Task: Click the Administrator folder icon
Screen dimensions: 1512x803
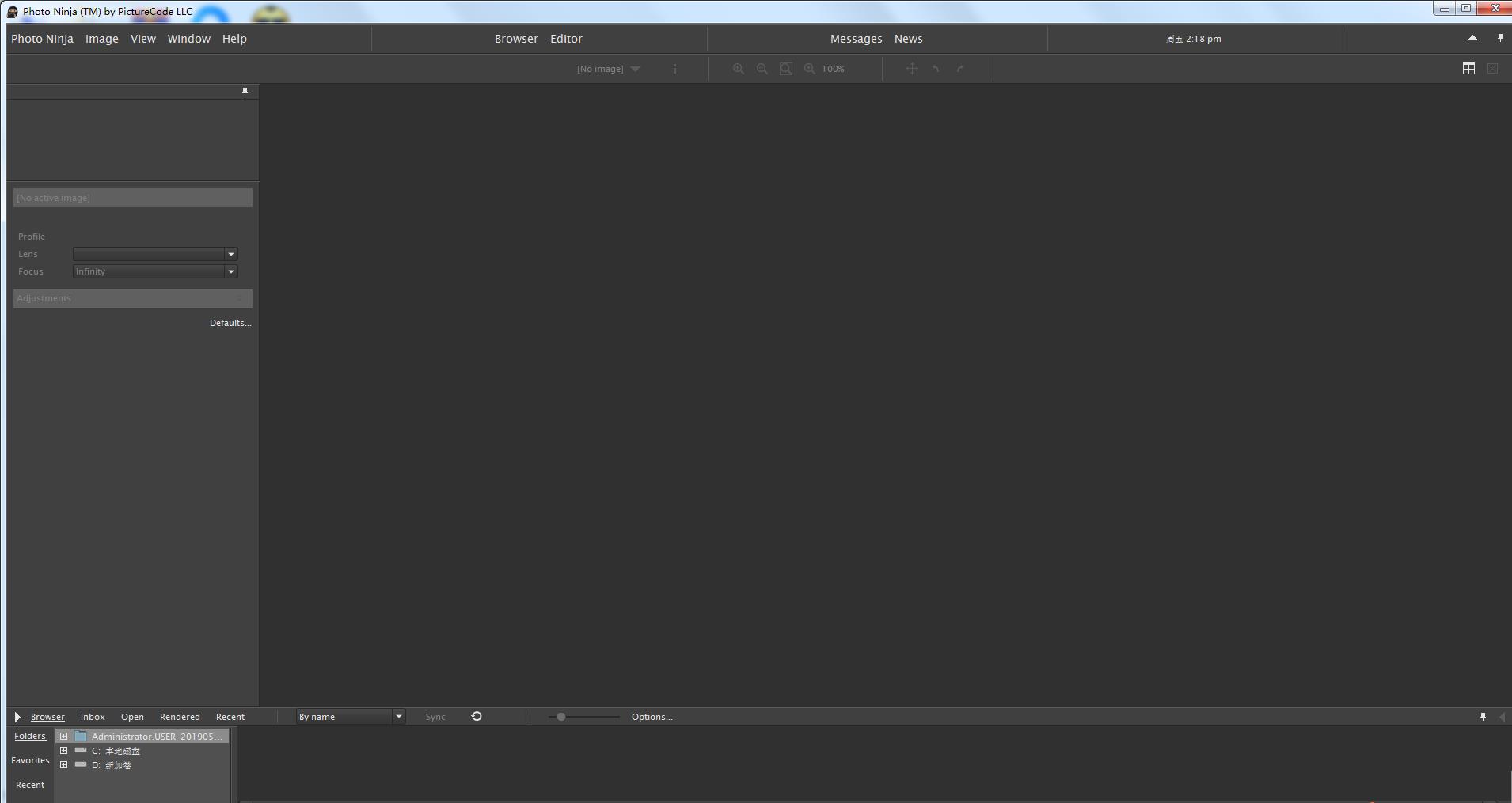Action: coord(81,736)
